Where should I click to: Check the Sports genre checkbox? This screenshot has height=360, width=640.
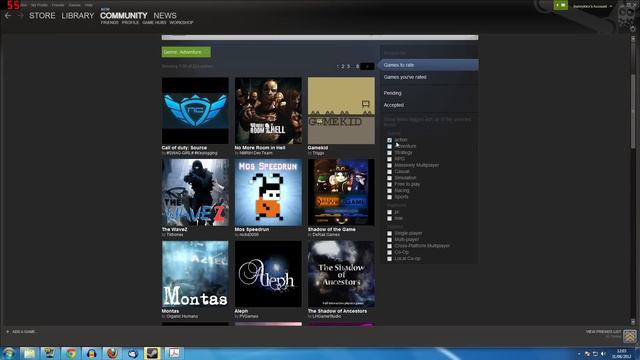click(389, 197)
